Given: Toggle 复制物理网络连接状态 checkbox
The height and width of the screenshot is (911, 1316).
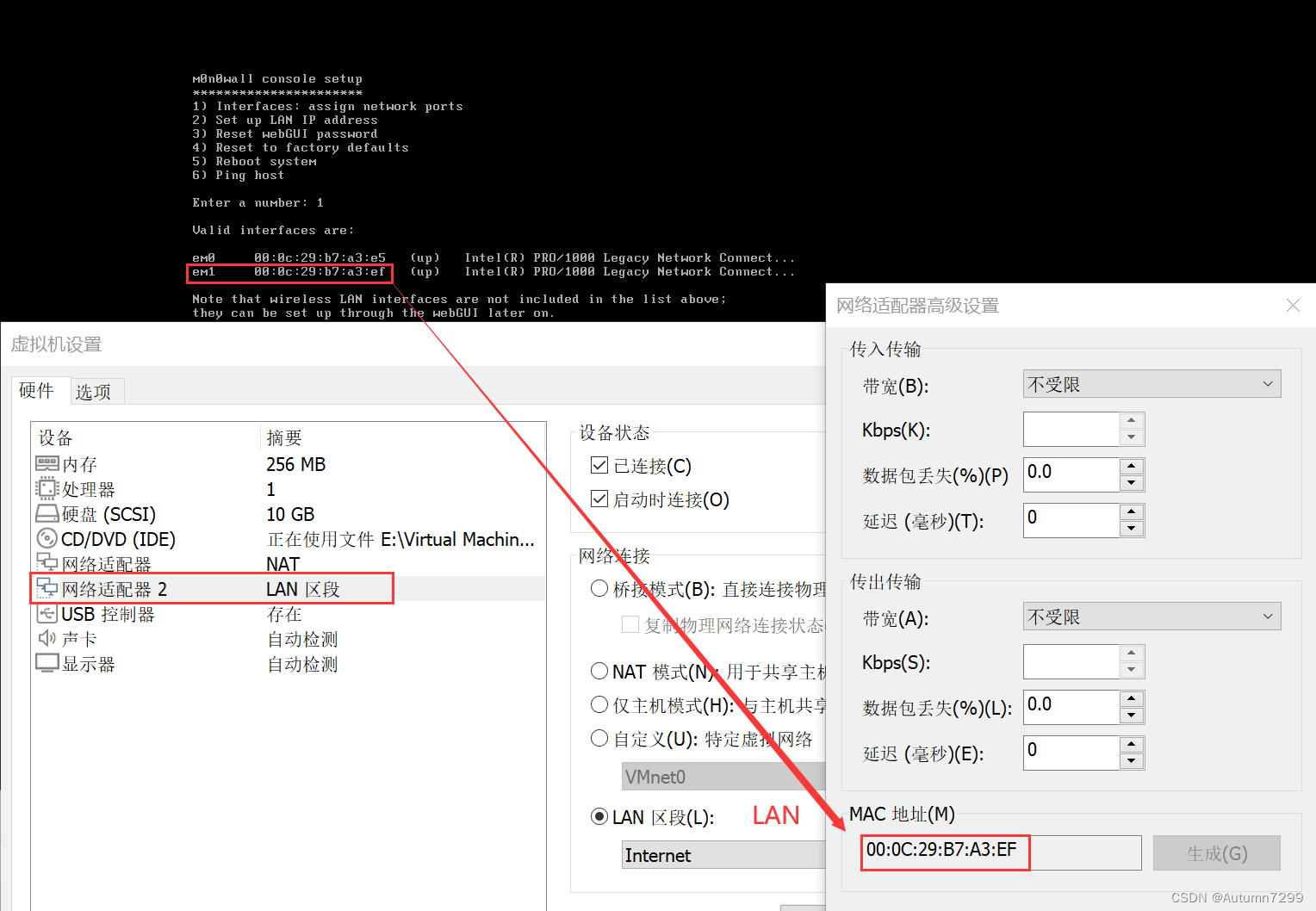Looking at the screenshot, I should point(630,625).
